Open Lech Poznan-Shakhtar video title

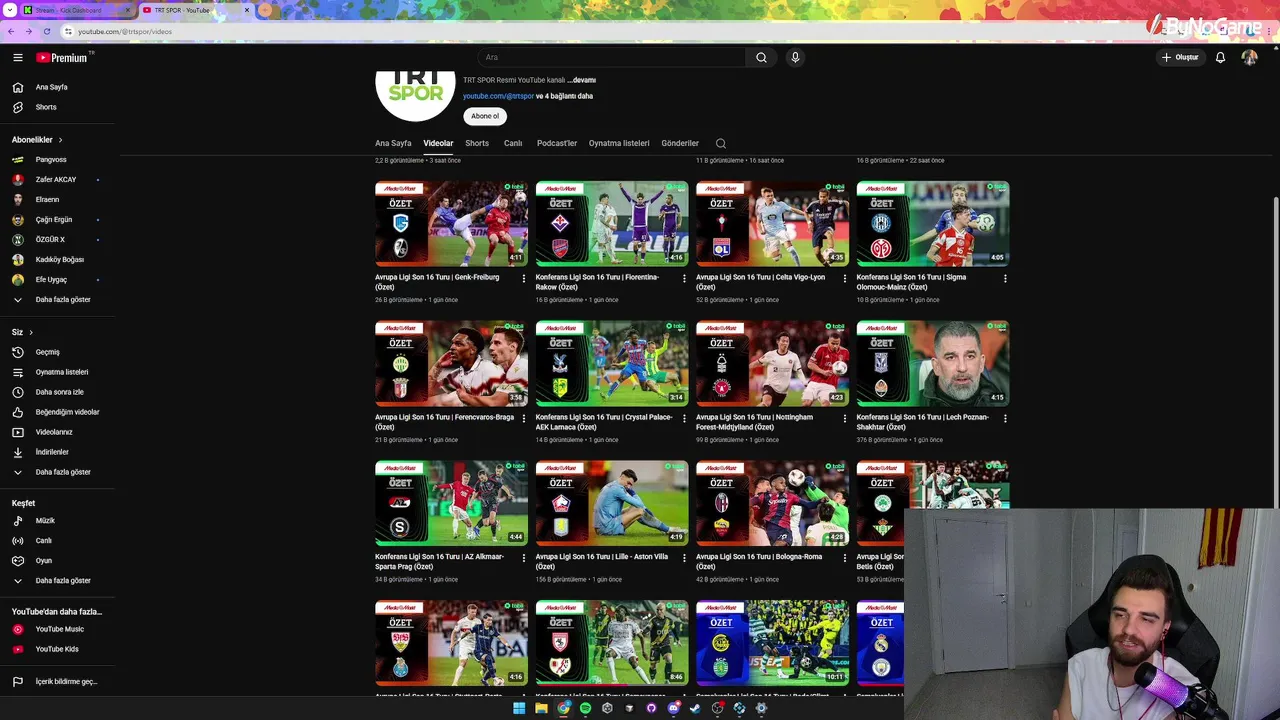coord(922,422)
